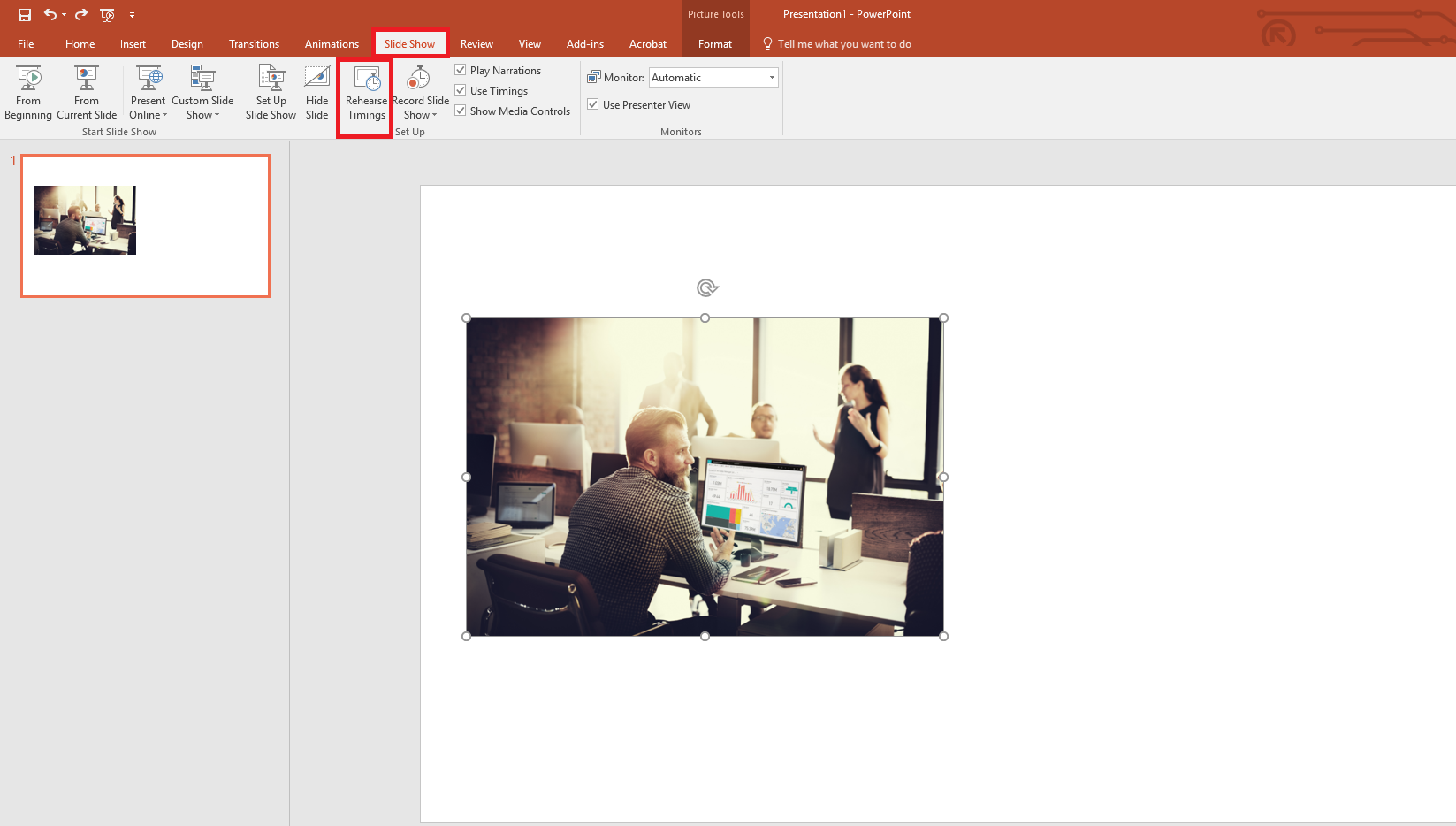Switch to the Design tab
This screenshot has width=1456, height=826.
click(x=187, y=44)
